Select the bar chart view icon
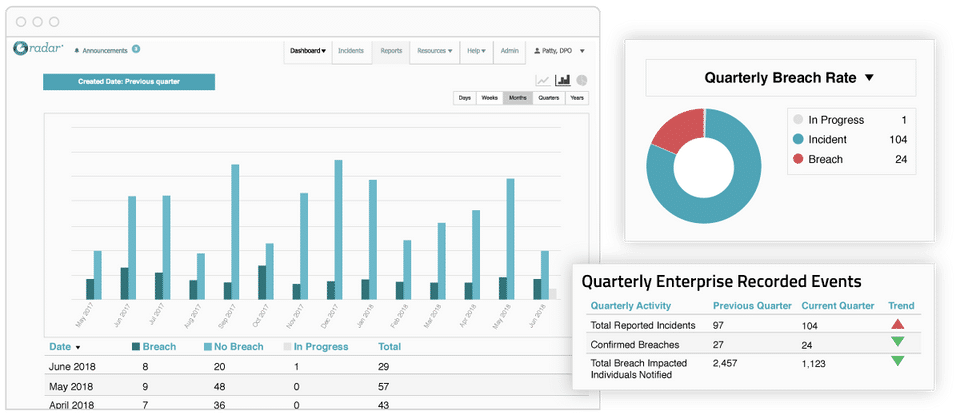This screenshot has width=960, height=414. [563, 80]
